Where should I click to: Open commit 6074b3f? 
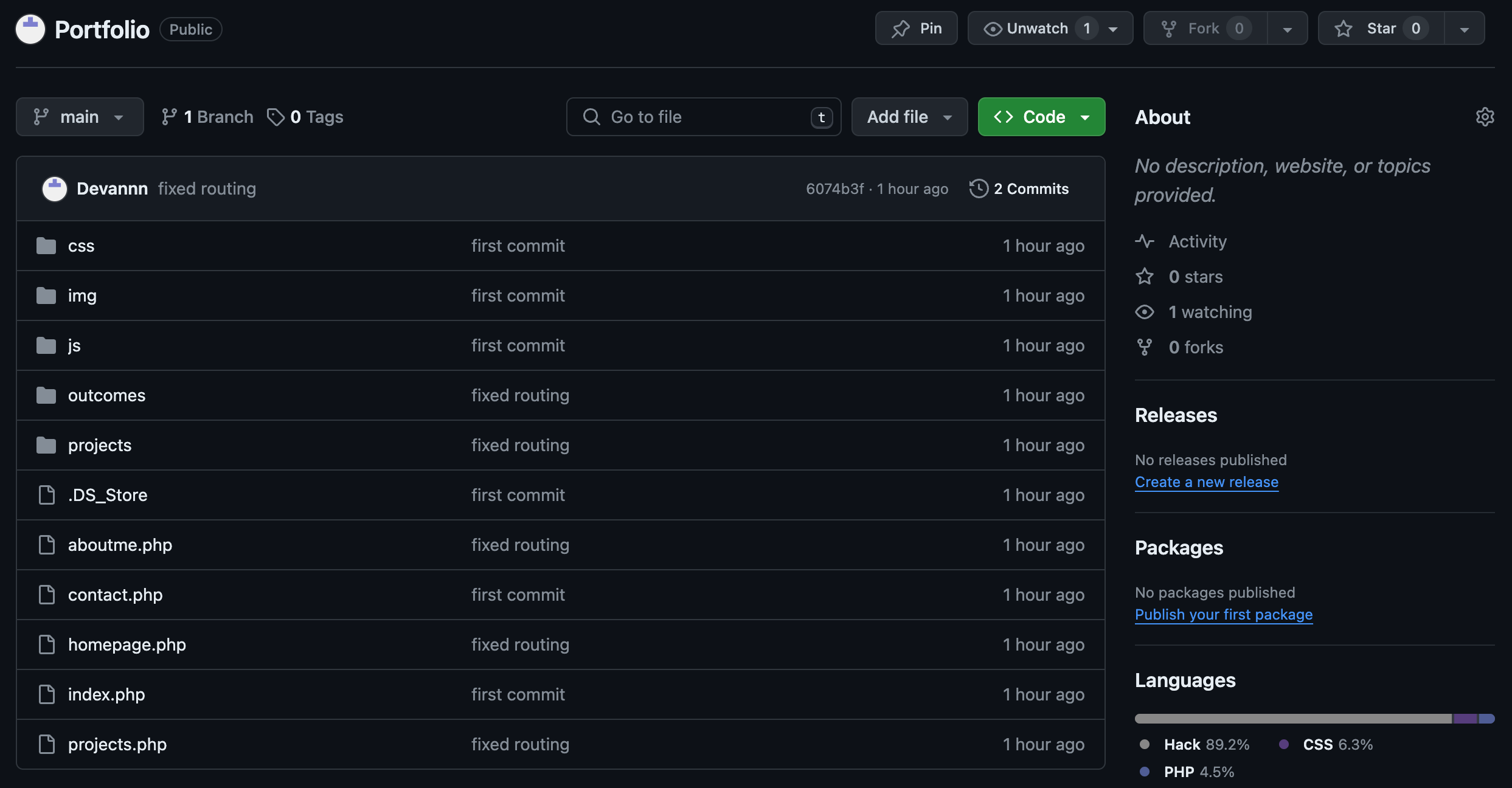pos(834,189)
